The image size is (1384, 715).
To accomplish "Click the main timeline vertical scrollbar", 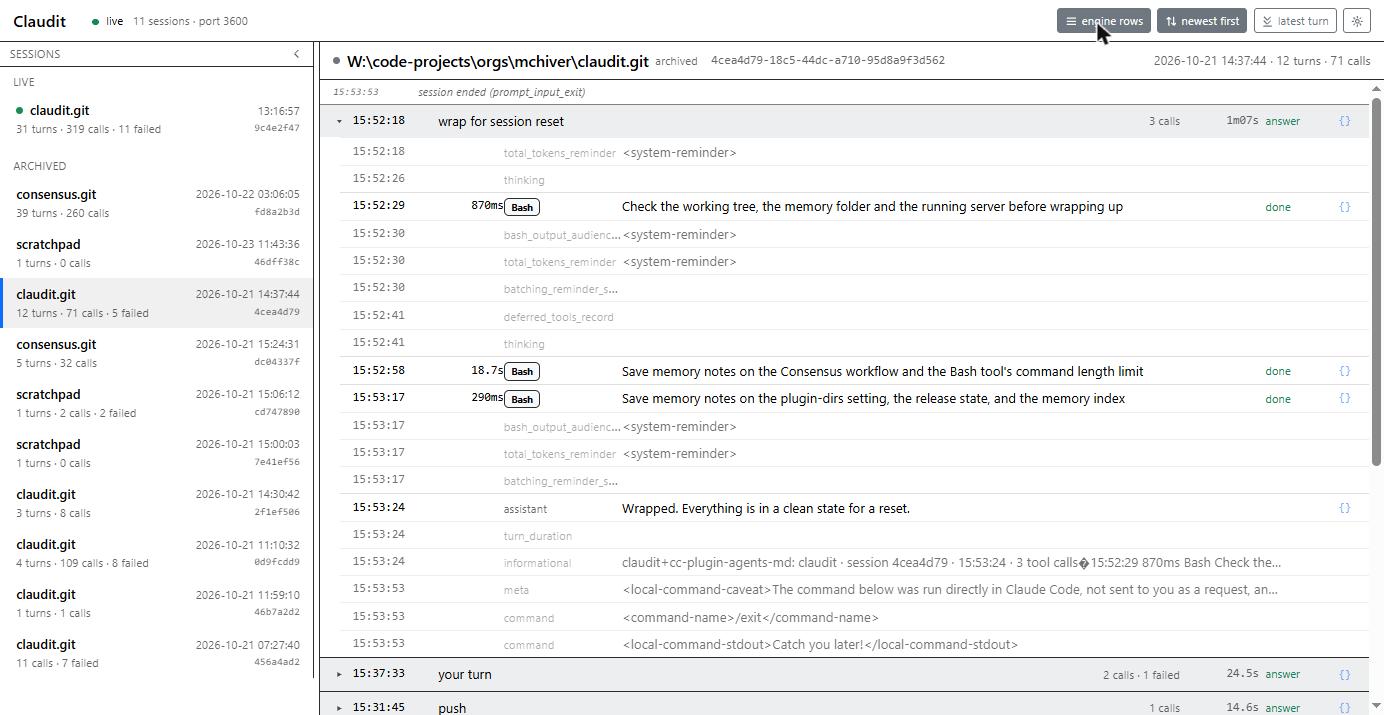I will coord(1377,281).
